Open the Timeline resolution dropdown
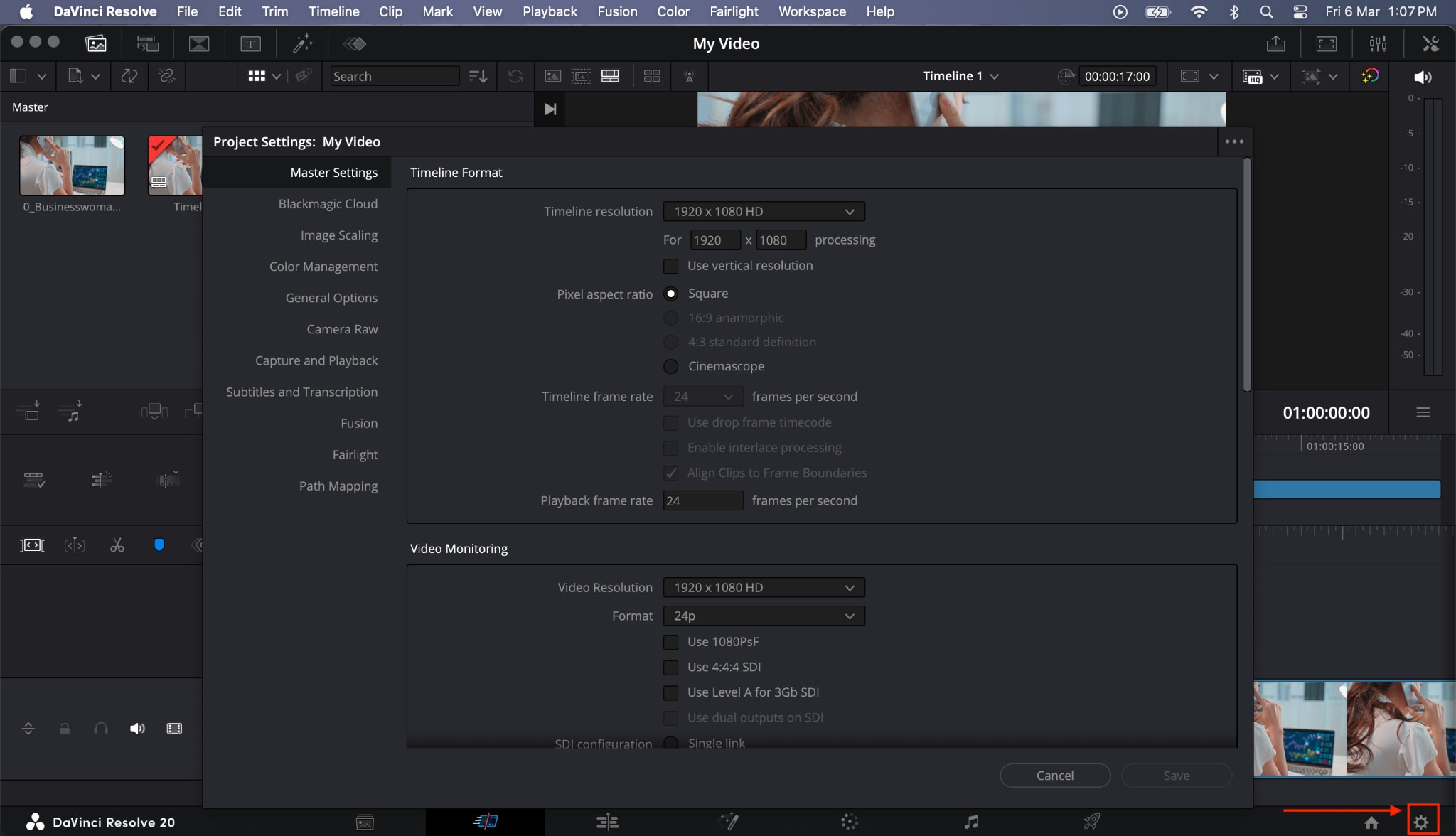The width and height of the screenshot is (1456, 836). click(x=763, y=211)
